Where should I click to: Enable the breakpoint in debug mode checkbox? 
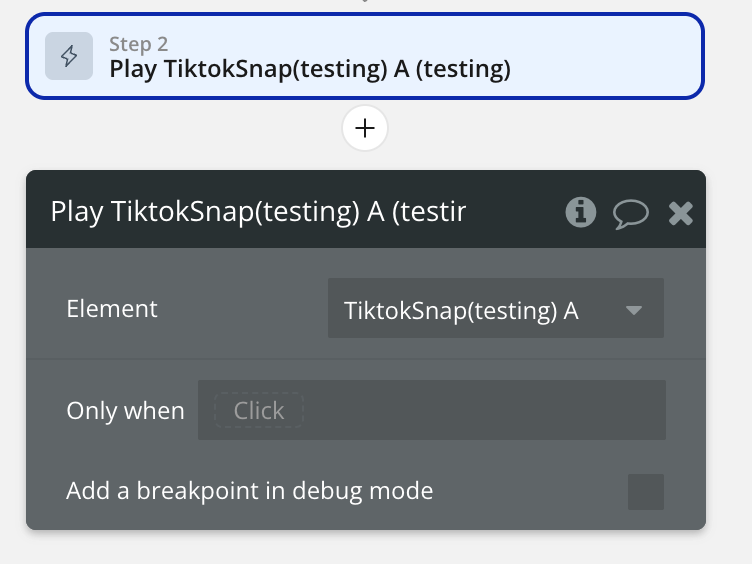click(645, 492)
